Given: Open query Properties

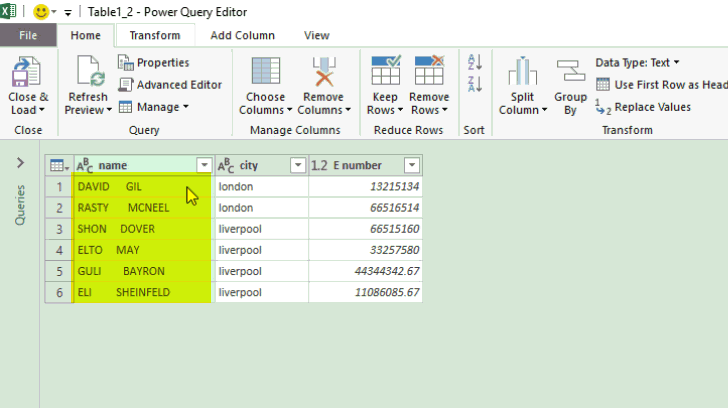Looking at the screenshot, I should [x=154, y=62].
